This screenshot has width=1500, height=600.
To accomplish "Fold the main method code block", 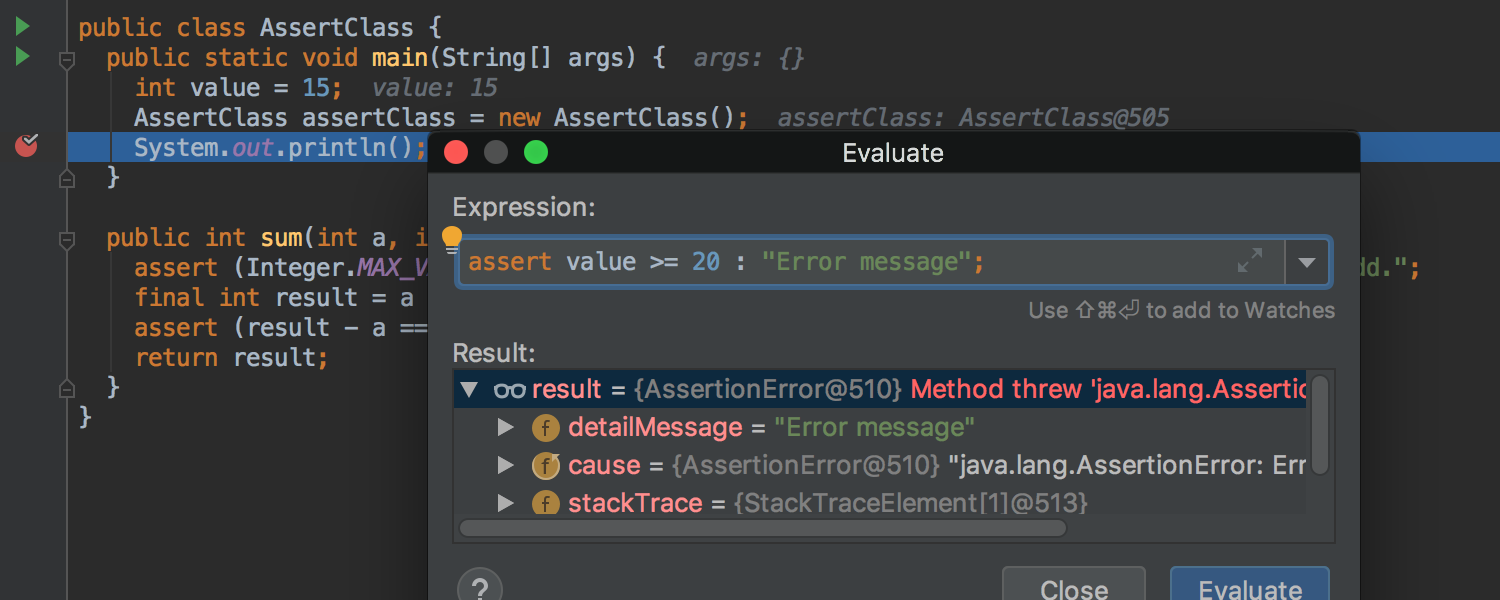I will (67, 61).
